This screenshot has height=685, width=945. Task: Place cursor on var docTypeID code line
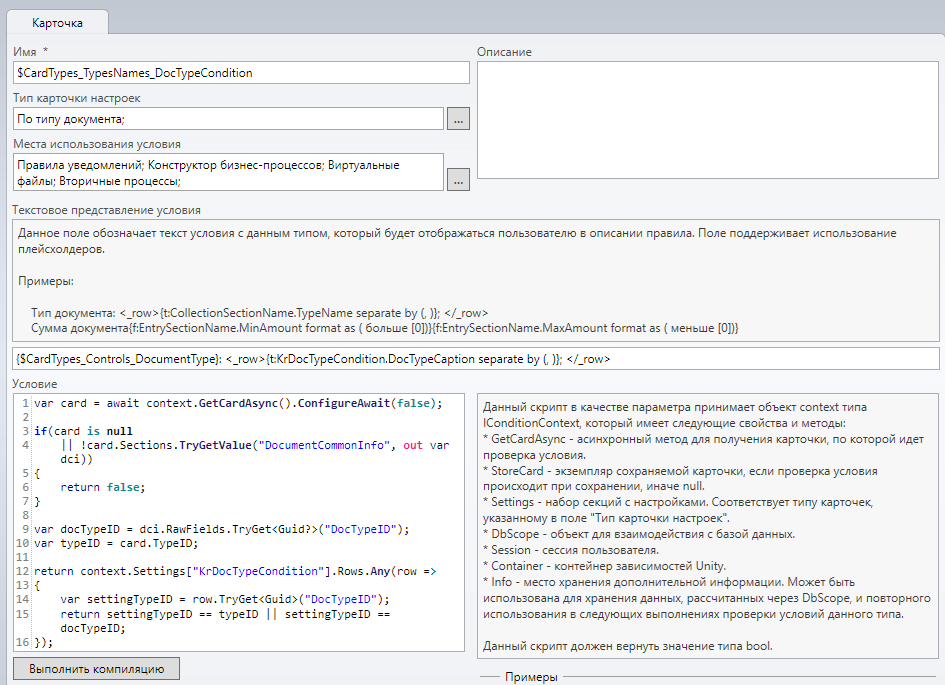coord(222,529)
